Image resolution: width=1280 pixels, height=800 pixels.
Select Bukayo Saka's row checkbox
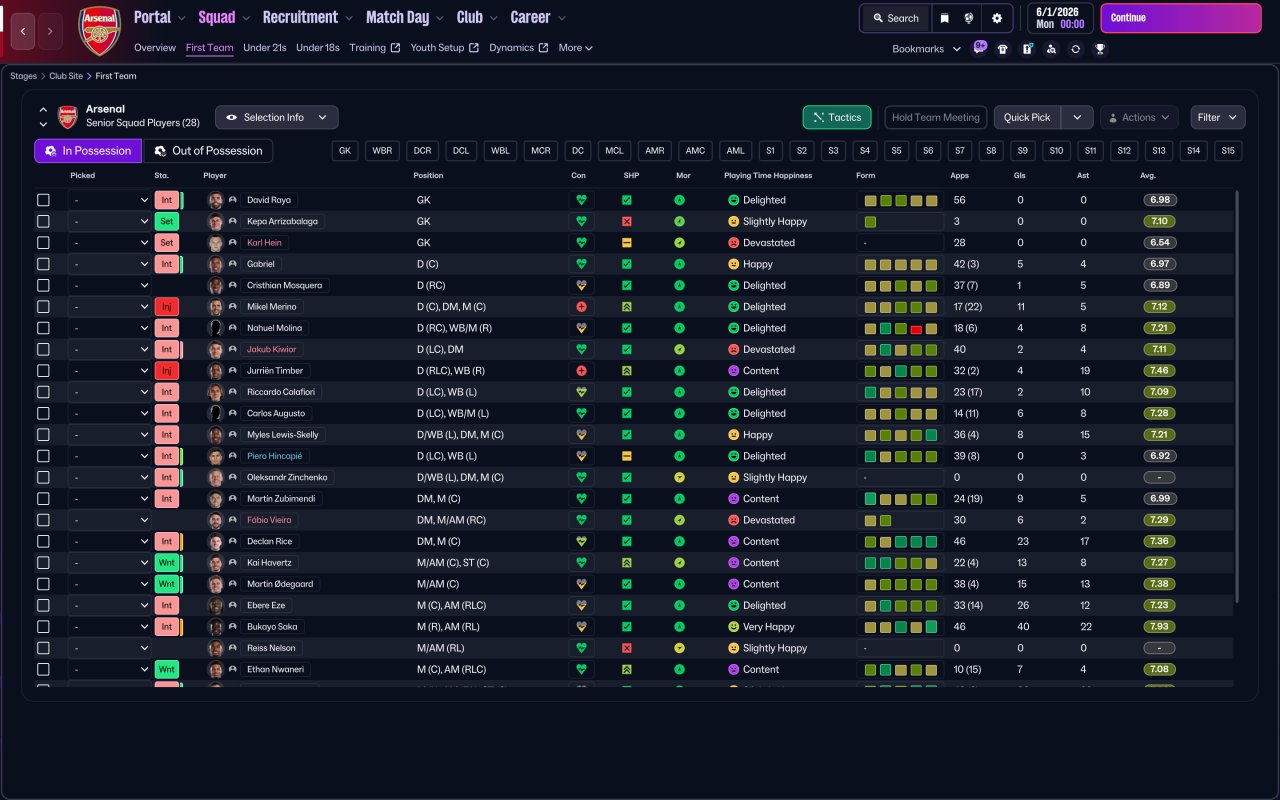pos(43,627)
